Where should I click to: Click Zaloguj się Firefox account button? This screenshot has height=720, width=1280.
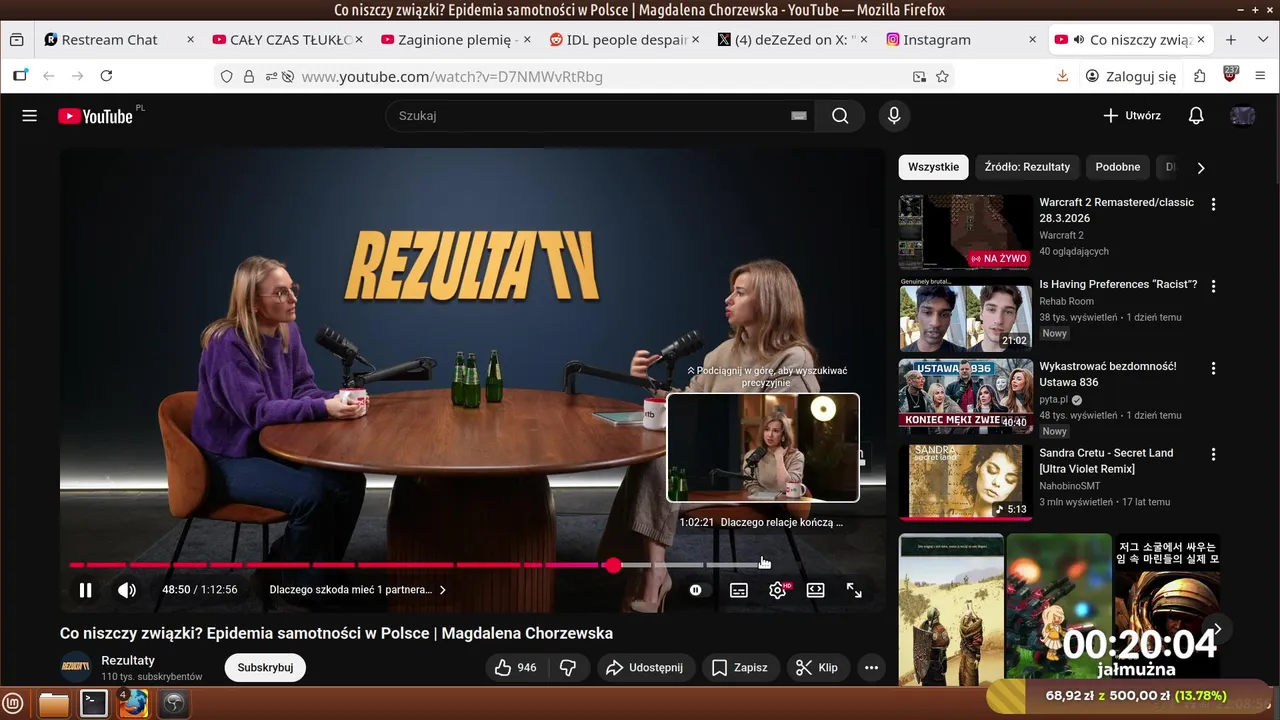[1131, 76]
